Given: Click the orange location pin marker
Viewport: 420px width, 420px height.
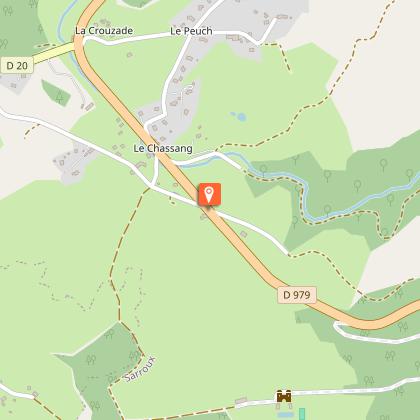Looking at the screenshot, I should pos(209,194).
